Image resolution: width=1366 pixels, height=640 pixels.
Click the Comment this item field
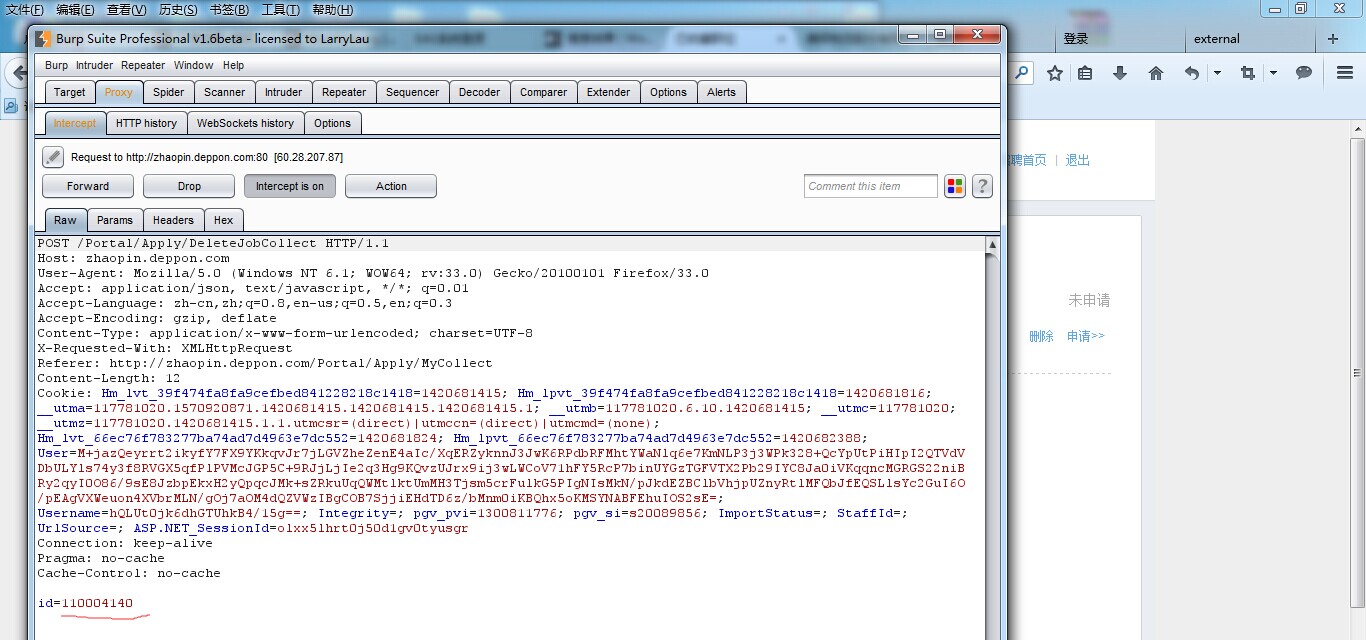point(871,186)
